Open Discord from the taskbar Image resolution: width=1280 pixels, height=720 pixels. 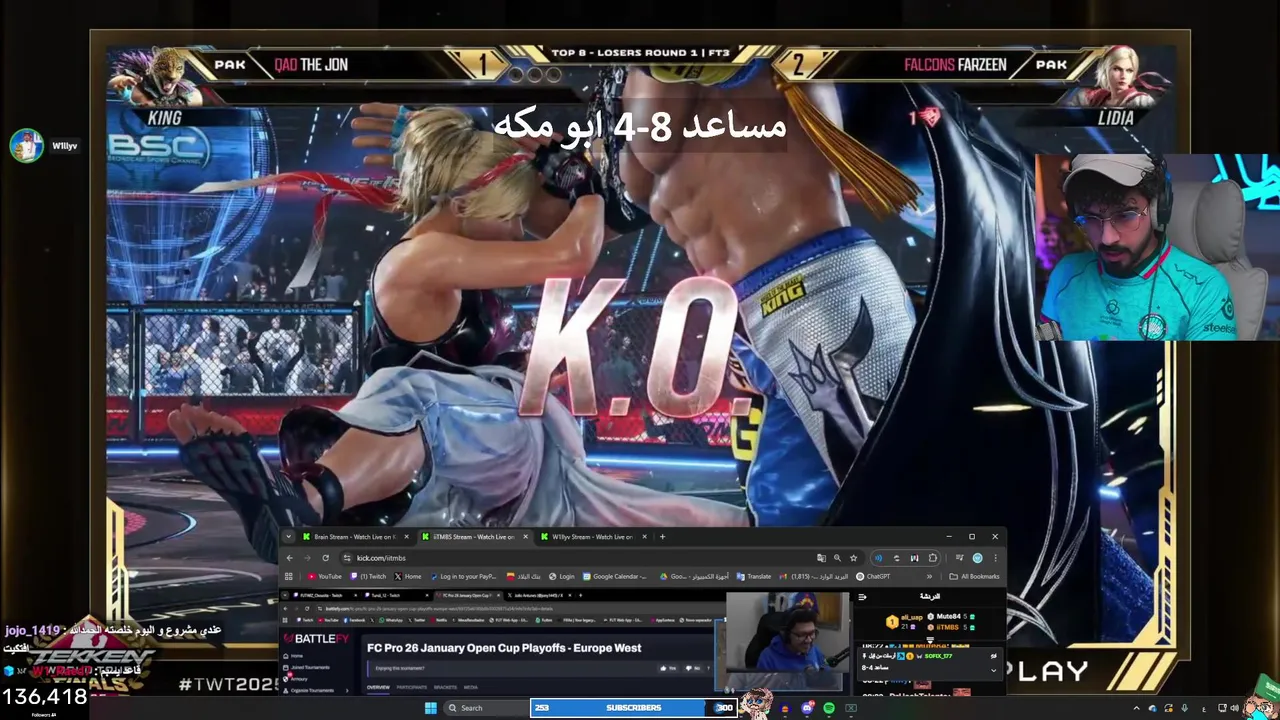807,708
